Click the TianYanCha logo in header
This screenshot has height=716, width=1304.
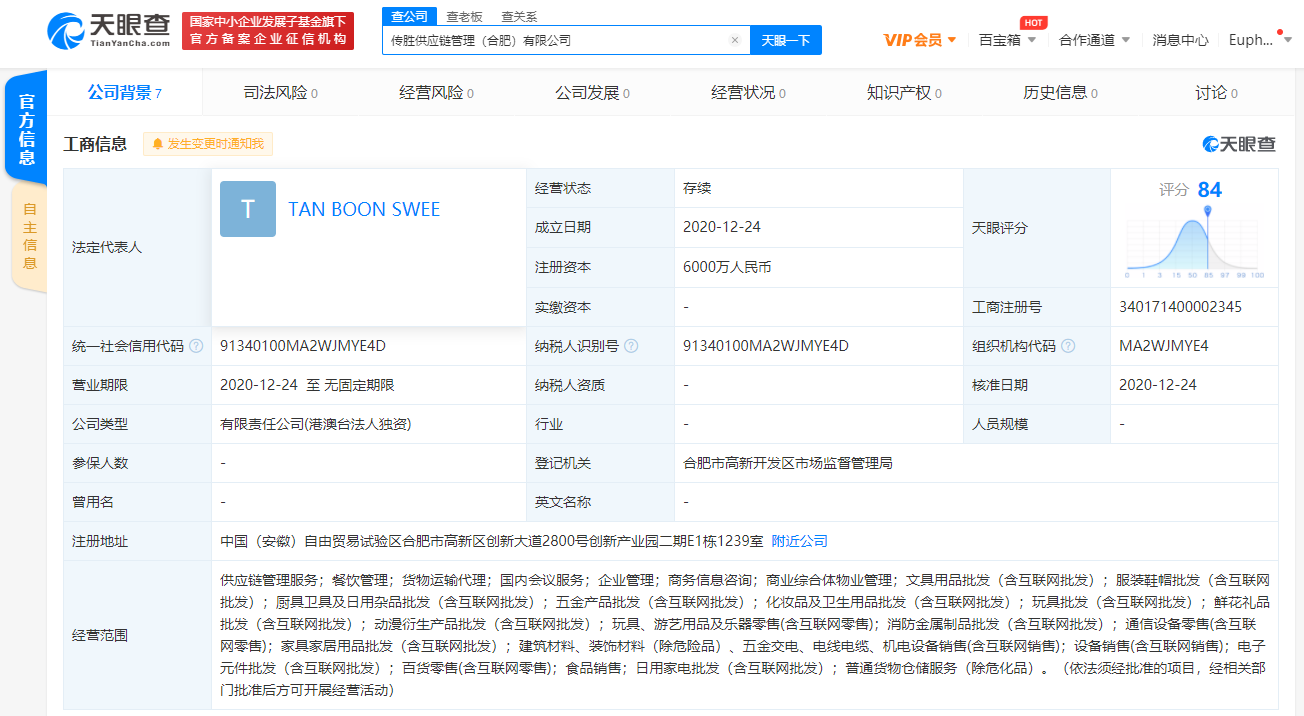click(x=108, y=30)
